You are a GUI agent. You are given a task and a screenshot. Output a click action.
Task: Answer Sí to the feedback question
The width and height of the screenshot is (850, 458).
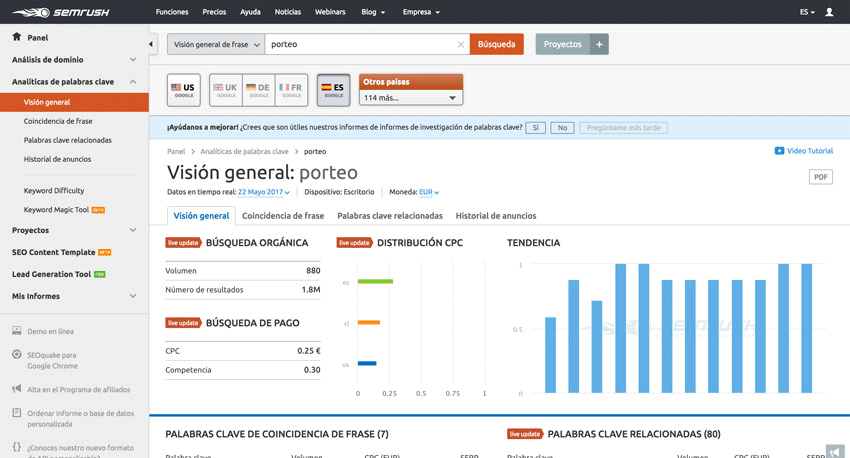(x=536, y=128)
